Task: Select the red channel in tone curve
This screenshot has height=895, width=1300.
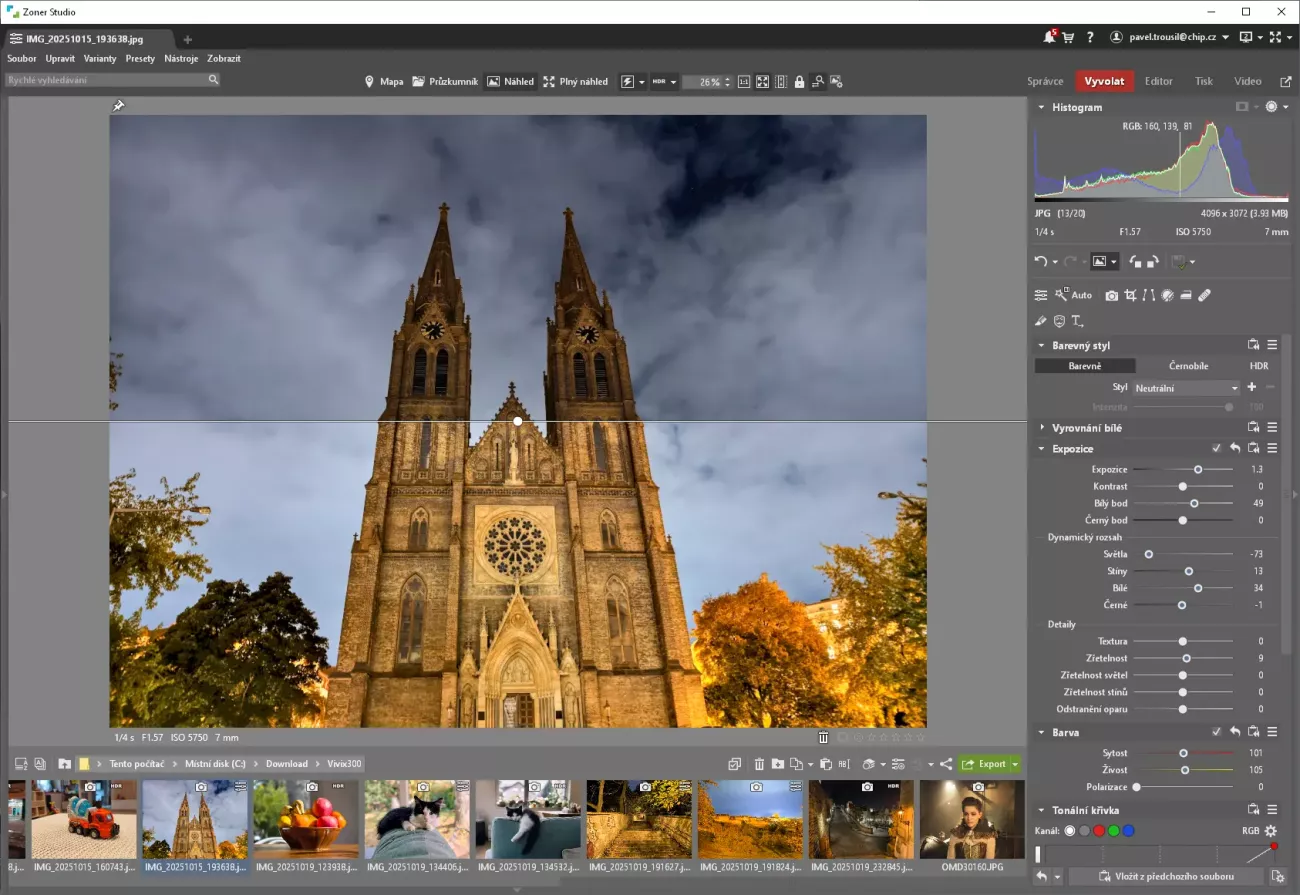Action: pos(1098,831)
